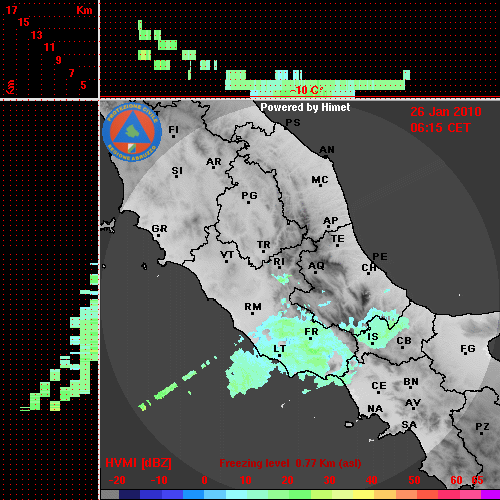Click the date '26 Jan 2010'

446,112
